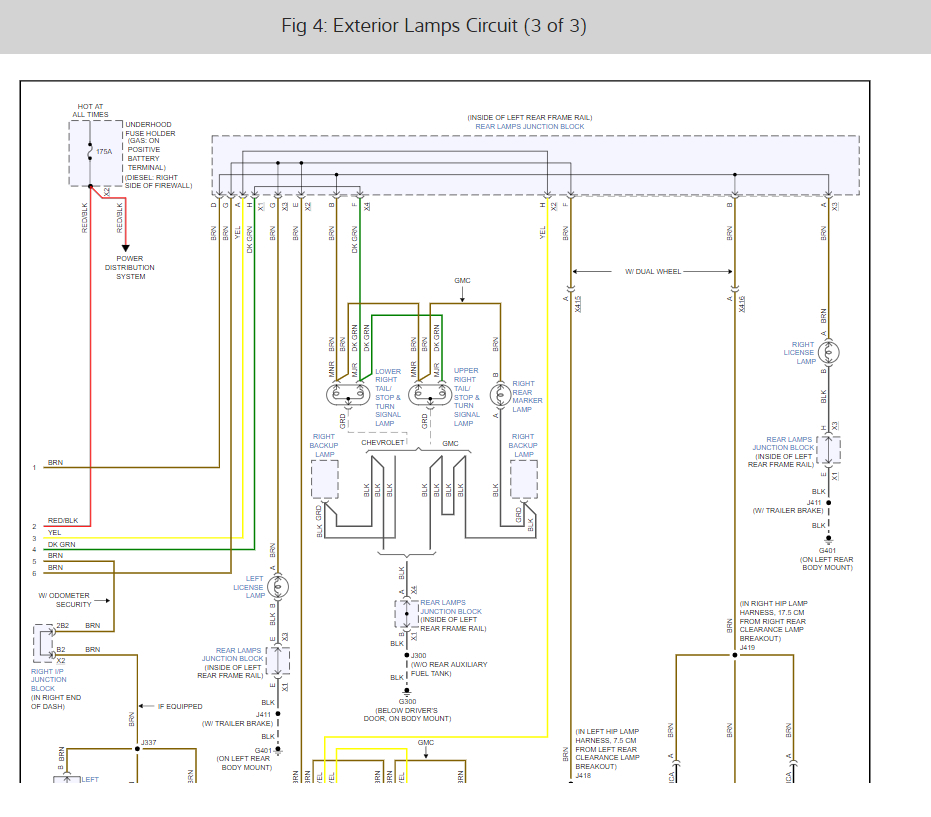Click G401 ground symbol under Right License Lamp

(x=827, y=541)
